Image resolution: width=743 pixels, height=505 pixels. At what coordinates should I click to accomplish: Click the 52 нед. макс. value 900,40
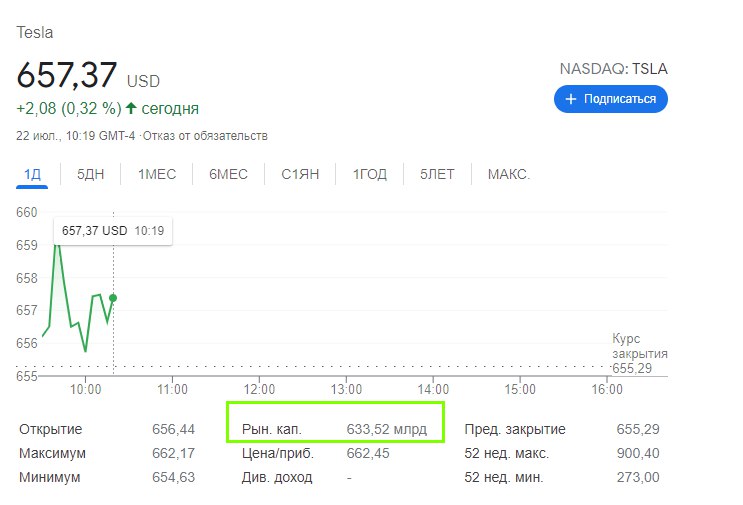[638, 453]
